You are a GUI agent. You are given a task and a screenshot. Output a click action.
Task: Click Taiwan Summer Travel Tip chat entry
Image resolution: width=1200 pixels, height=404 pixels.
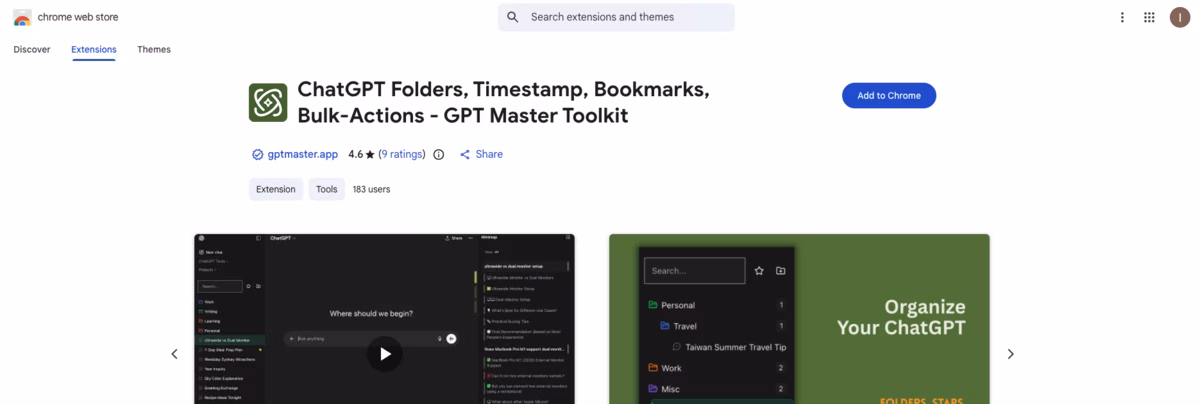pyautogui.click(x=730, y=347)
